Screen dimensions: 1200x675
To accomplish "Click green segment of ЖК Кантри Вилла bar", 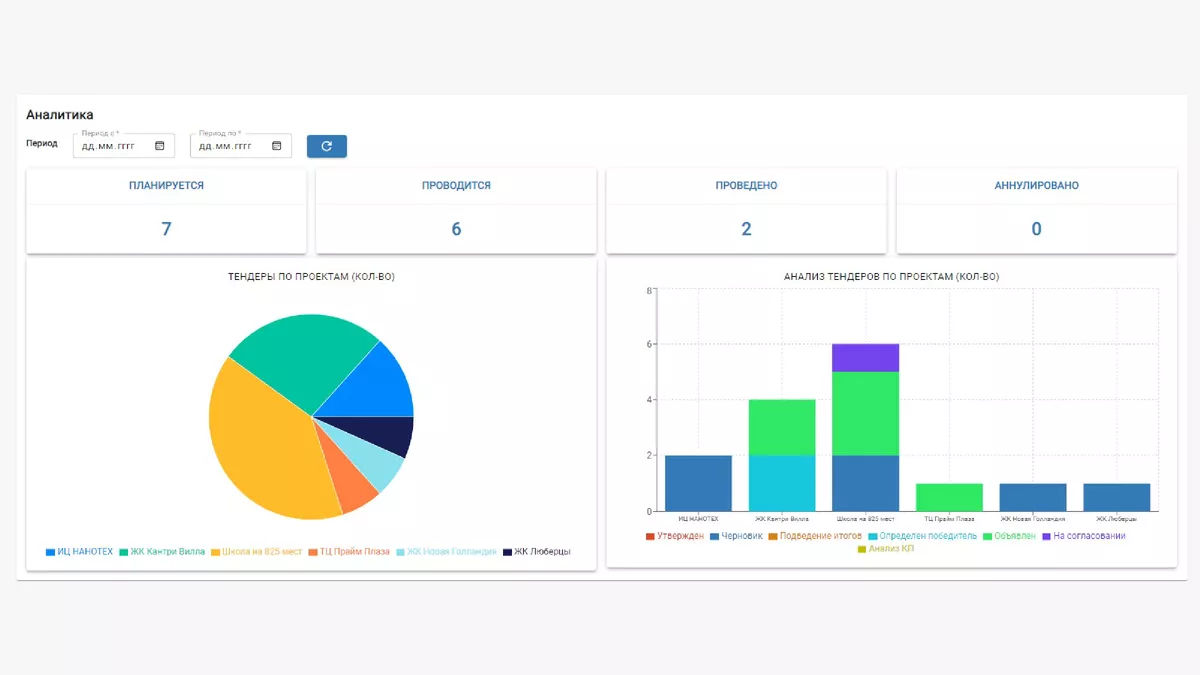I will tap(782, 428).
